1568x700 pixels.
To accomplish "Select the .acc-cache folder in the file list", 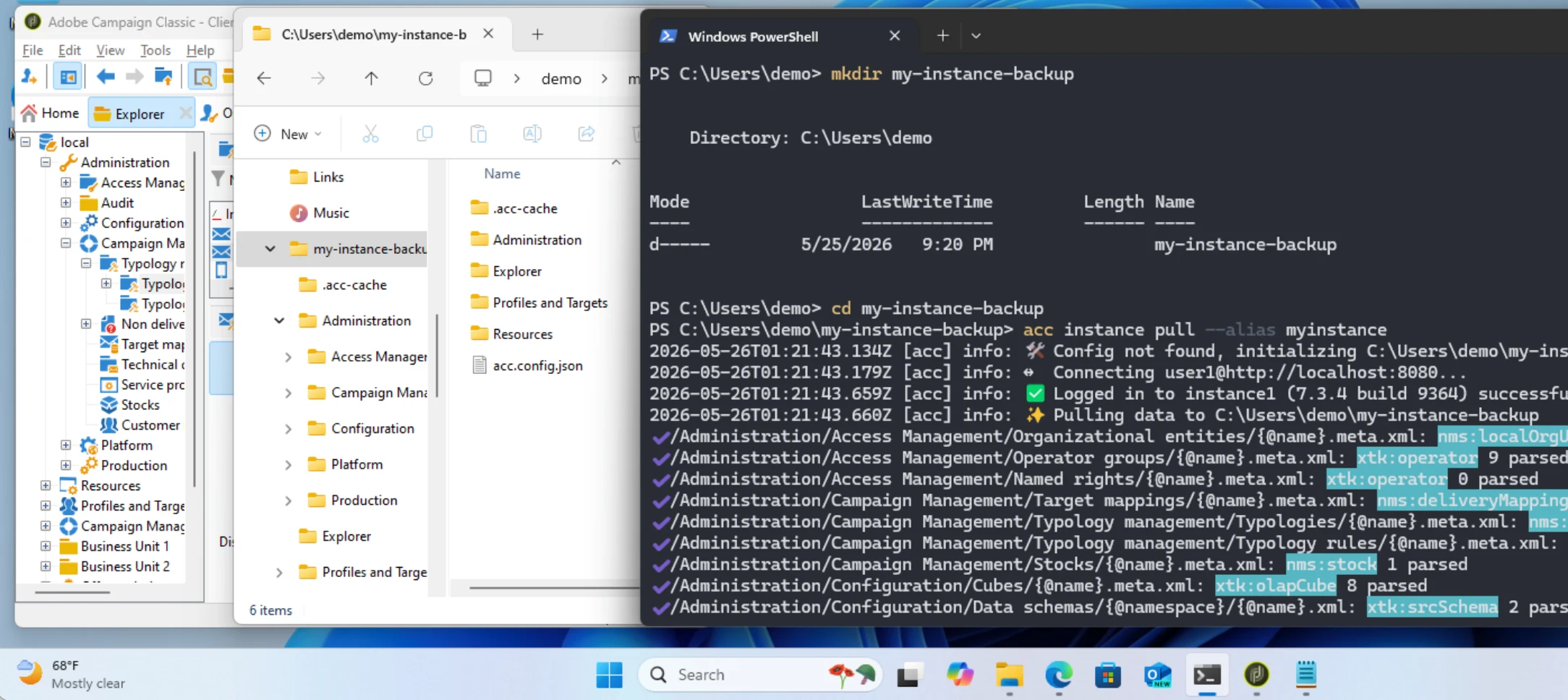I will click(524, 208).
